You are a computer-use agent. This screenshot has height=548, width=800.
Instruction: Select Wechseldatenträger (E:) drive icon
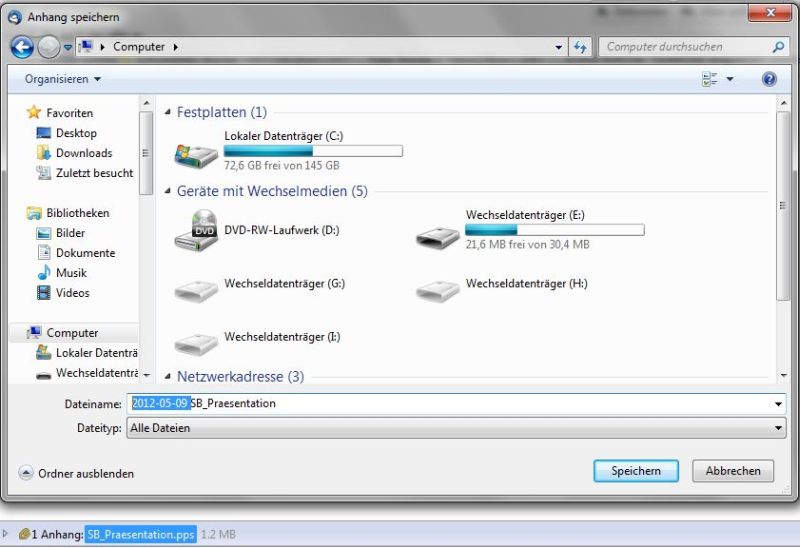click(x=437, y=237)
